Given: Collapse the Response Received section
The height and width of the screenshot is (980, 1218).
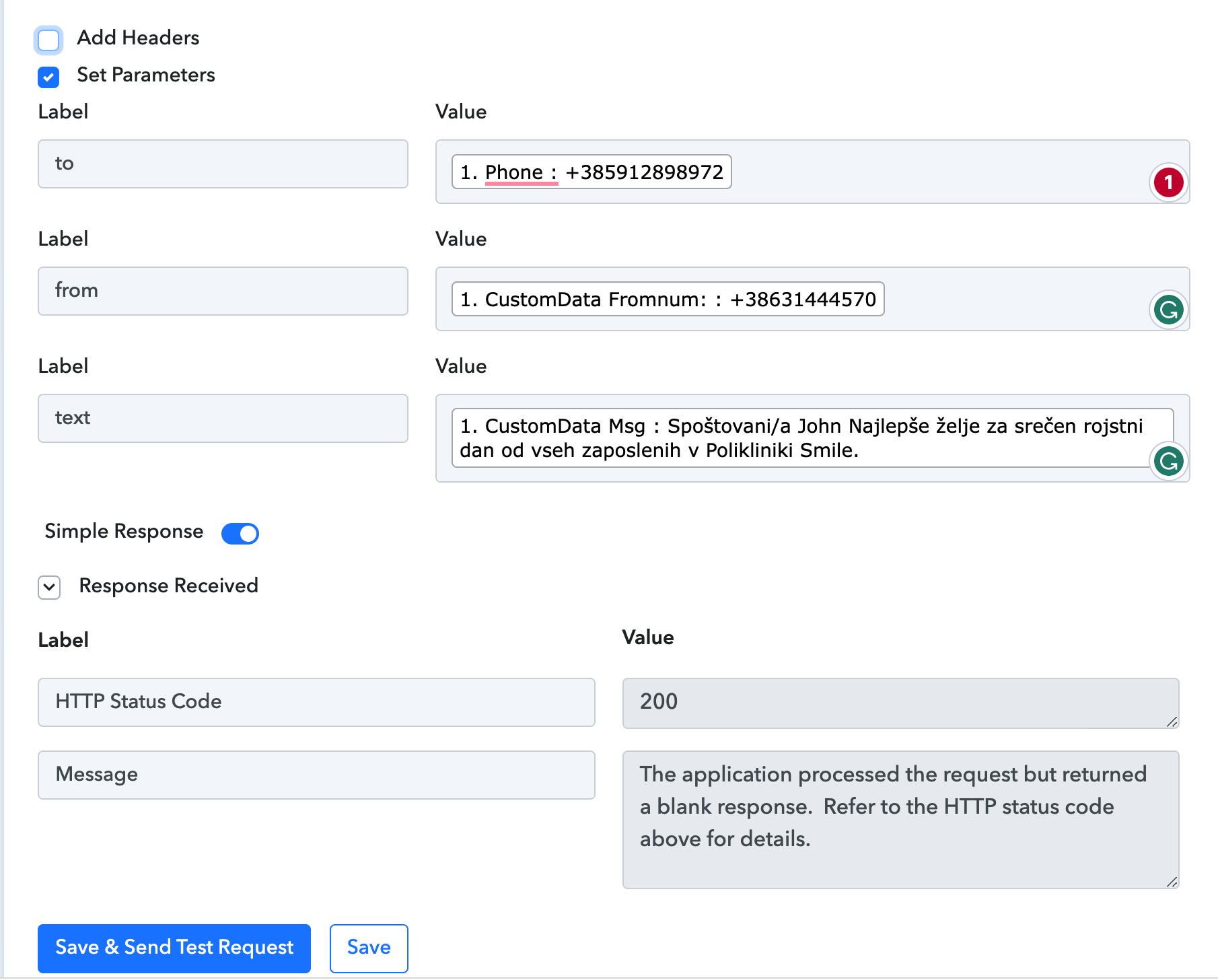Looking at the screenshot, I should coord(49,587).
